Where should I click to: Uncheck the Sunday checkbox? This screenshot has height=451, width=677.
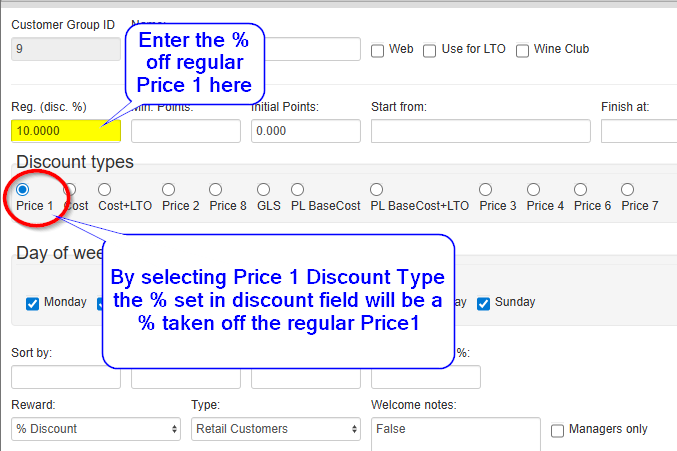[x=484, y=303]
